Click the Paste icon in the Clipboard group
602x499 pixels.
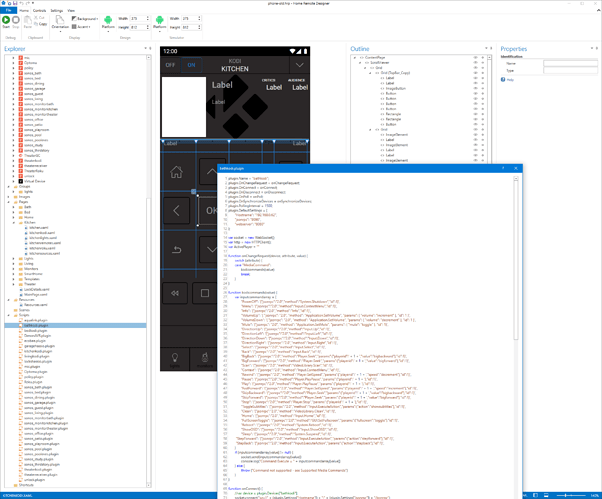[28, 20]
